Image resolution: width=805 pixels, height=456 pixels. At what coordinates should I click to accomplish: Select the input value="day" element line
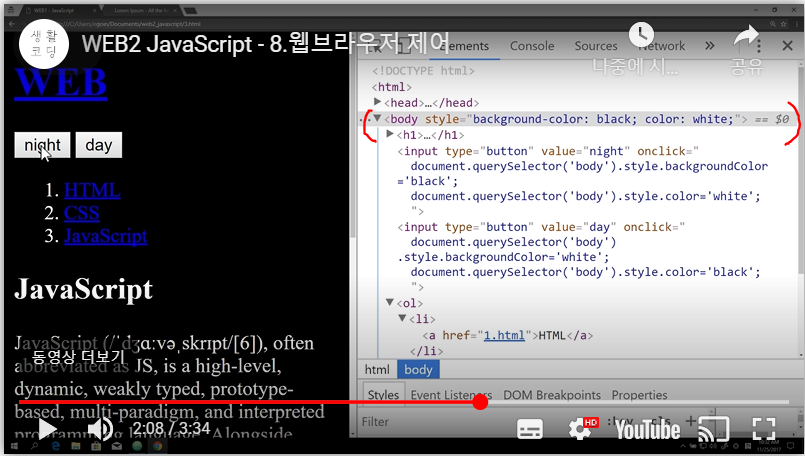541,227
